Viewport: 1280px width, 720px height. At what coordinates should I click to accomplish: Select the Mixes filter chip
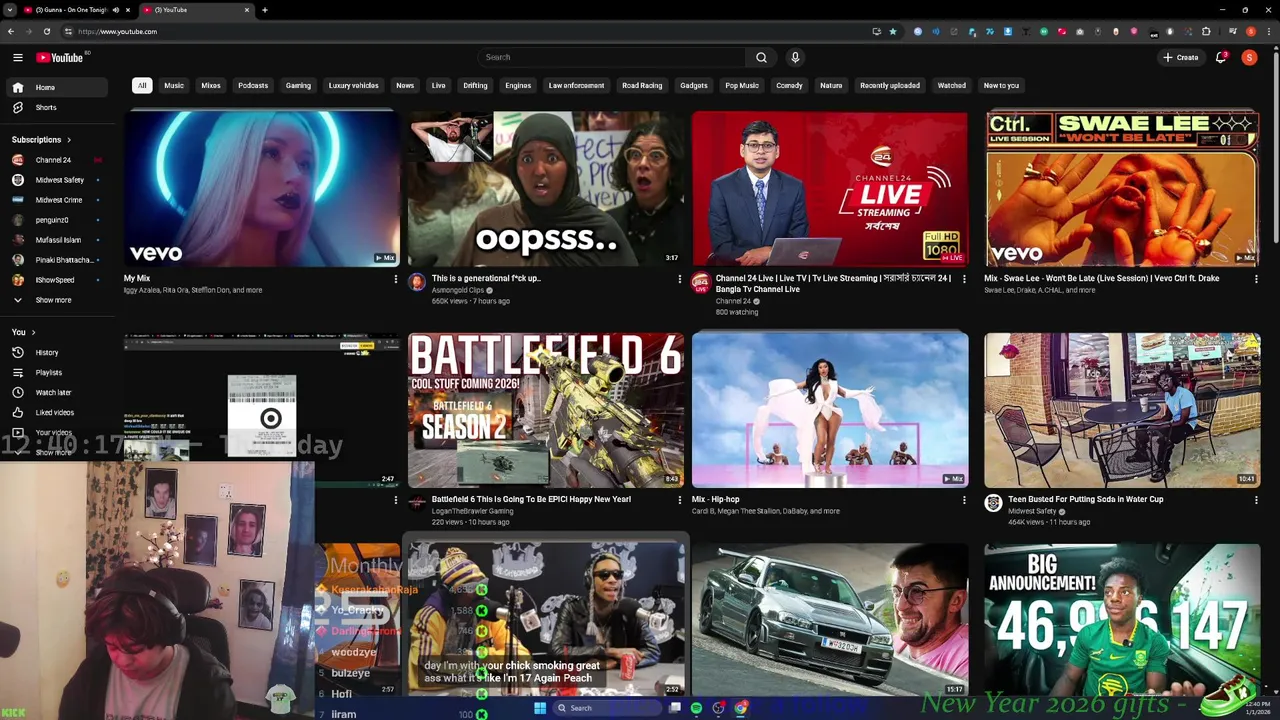211,86
